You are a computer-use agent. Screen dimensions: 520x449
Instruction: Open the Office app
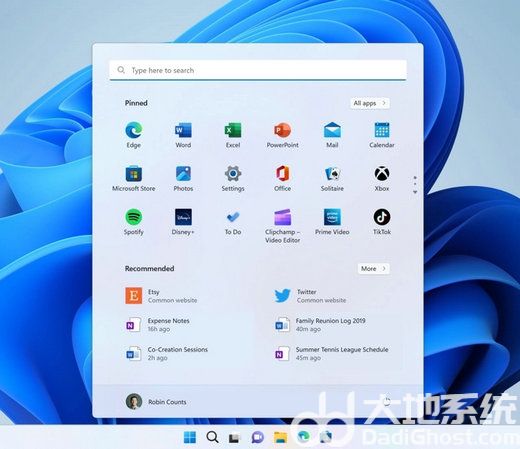(x=283, y=179)
